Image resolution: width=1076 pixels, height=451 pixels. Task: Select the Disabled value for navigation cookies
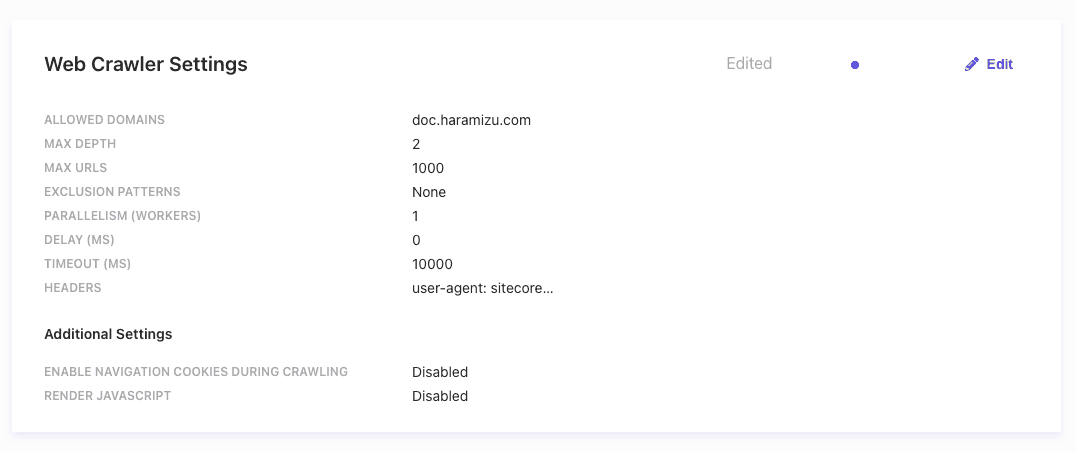tap(440, 372)
